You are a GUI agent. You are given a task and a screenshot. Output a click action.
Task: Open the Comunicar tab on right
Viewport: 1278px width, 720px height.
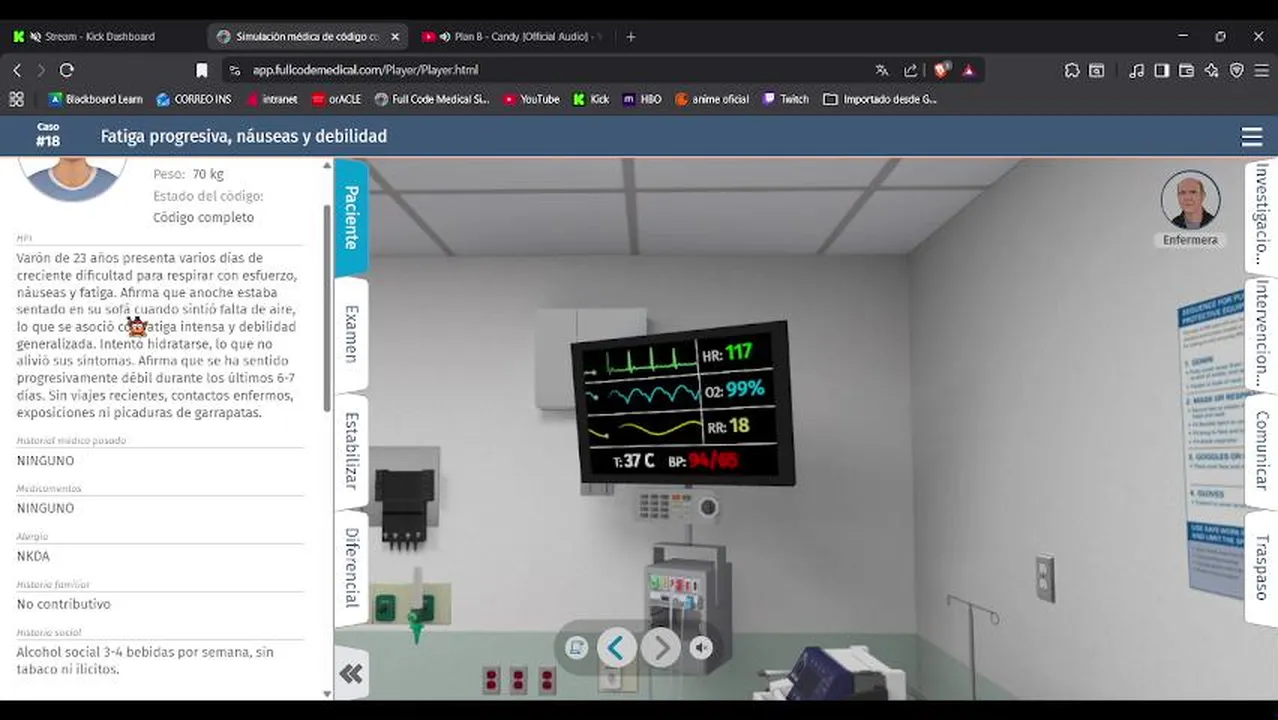point(1261,450)
